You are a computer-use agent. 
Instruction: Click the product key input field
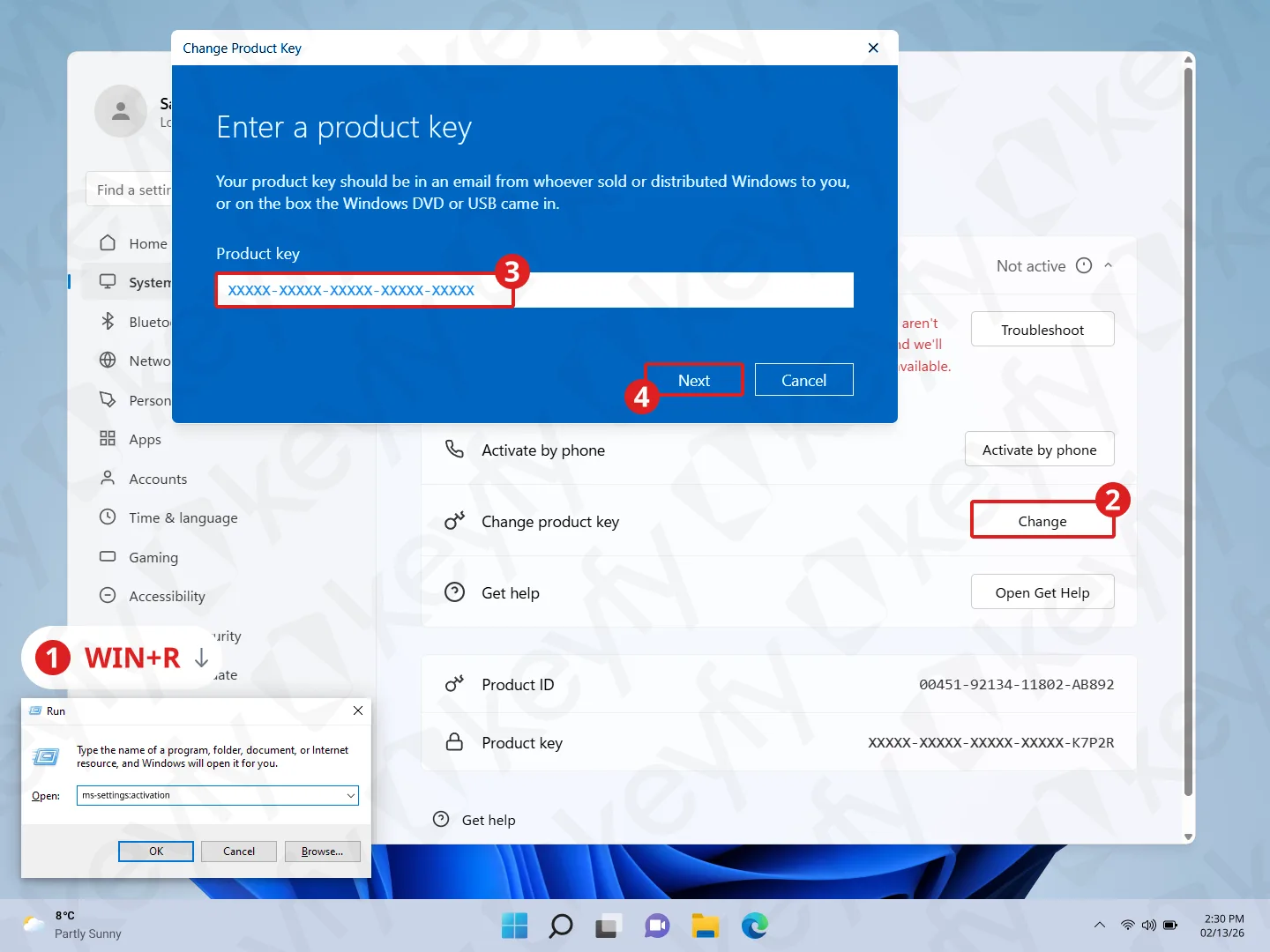click(x=534, y=290)
